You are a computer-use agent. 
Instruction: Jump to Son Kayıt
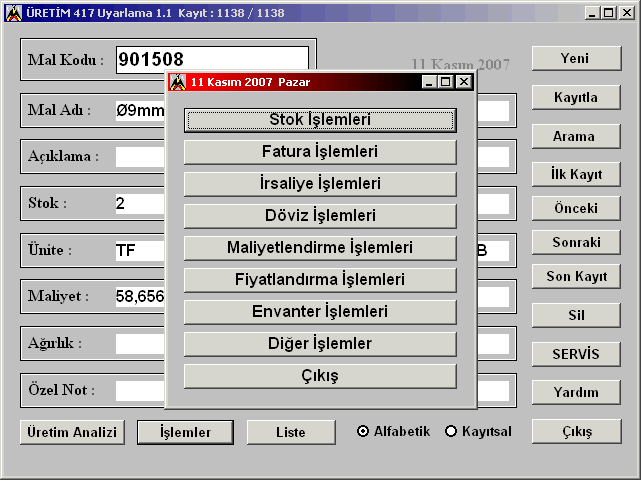click(575, 277)
